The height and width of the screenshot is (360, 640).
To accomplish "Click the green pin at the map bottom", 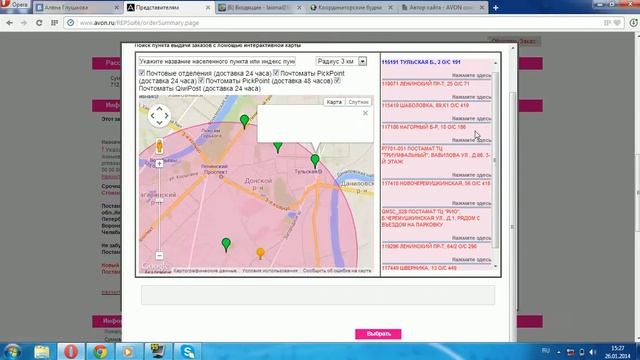I will [x=226, y=244].
